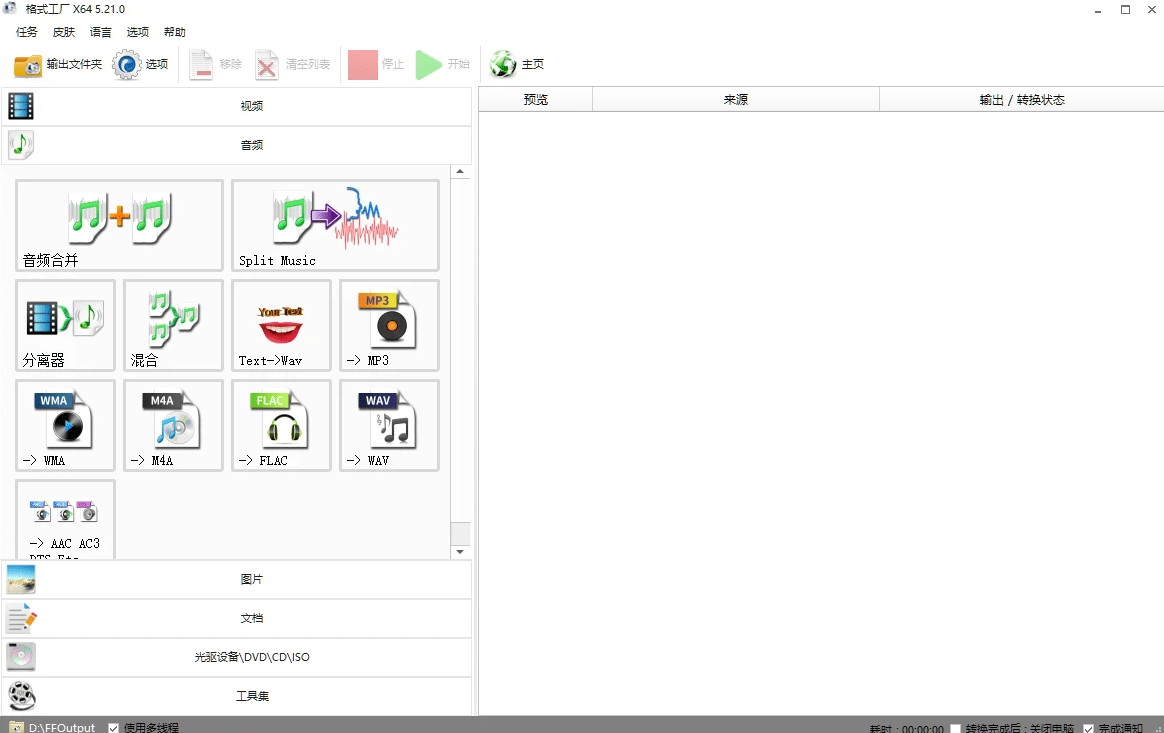Click the disc drive icon beside 光驱设备
Viewport: 1164px width, 733px height.
pos(21,657)
